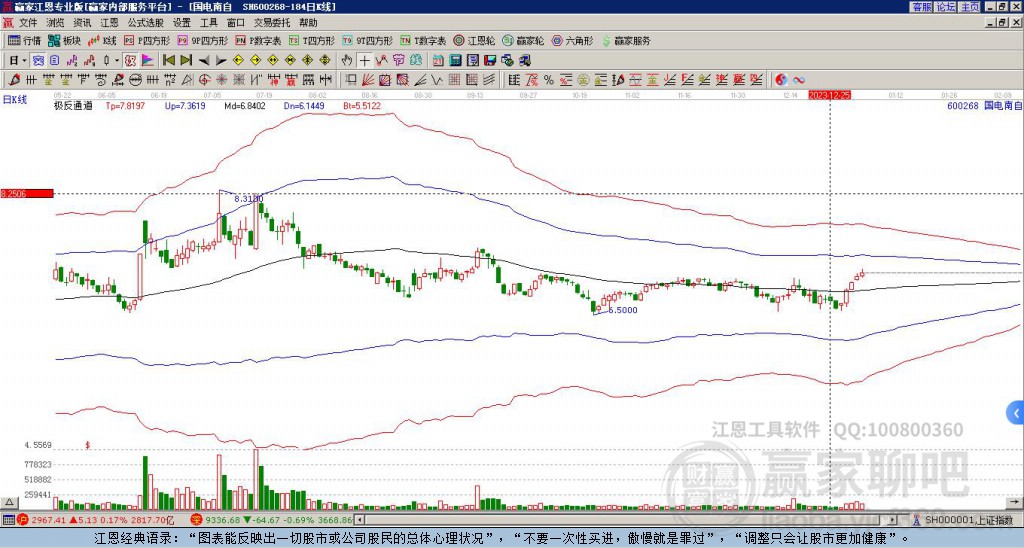Screen dimensions: 1024x548
Task: Click the circled 金 icon
Action: (x=583, y=80)
